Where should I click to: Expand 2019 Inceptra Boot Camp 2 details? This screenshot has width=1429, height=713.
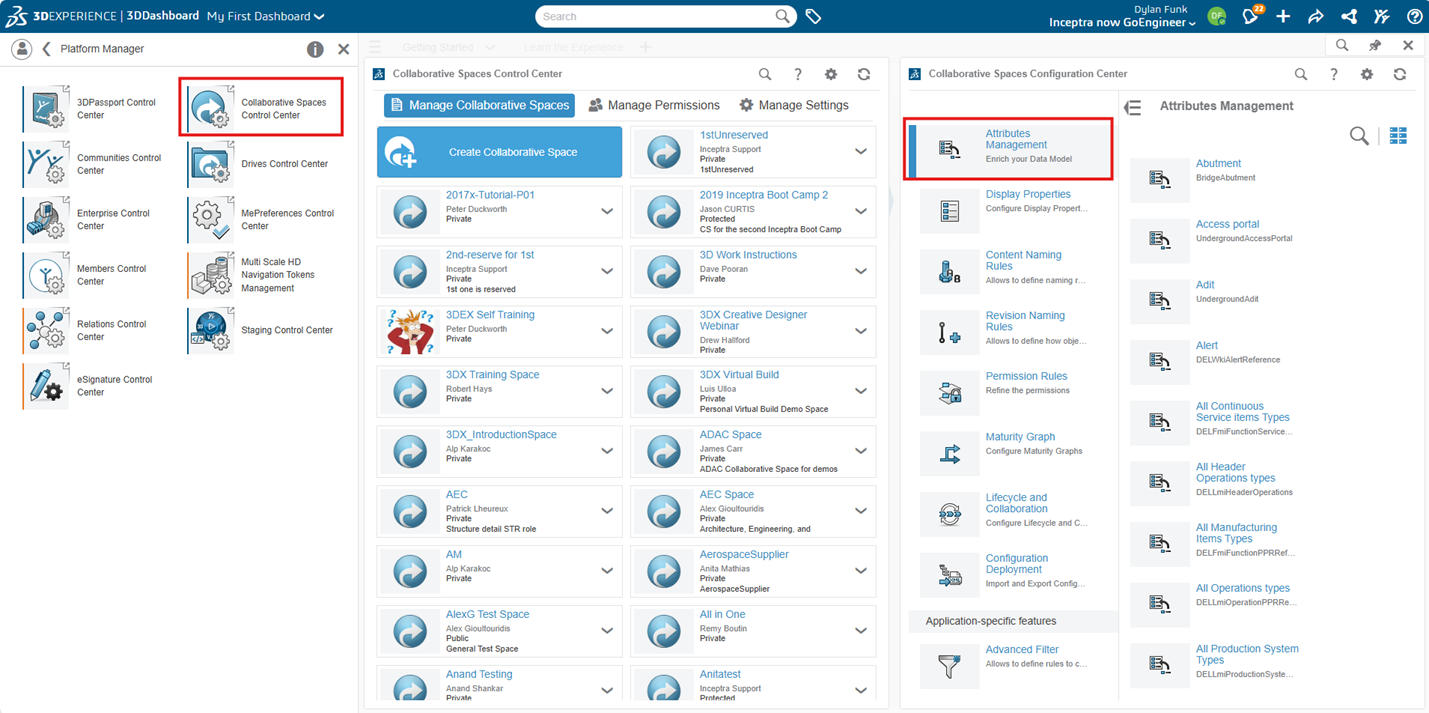click(x=861, y=211)
